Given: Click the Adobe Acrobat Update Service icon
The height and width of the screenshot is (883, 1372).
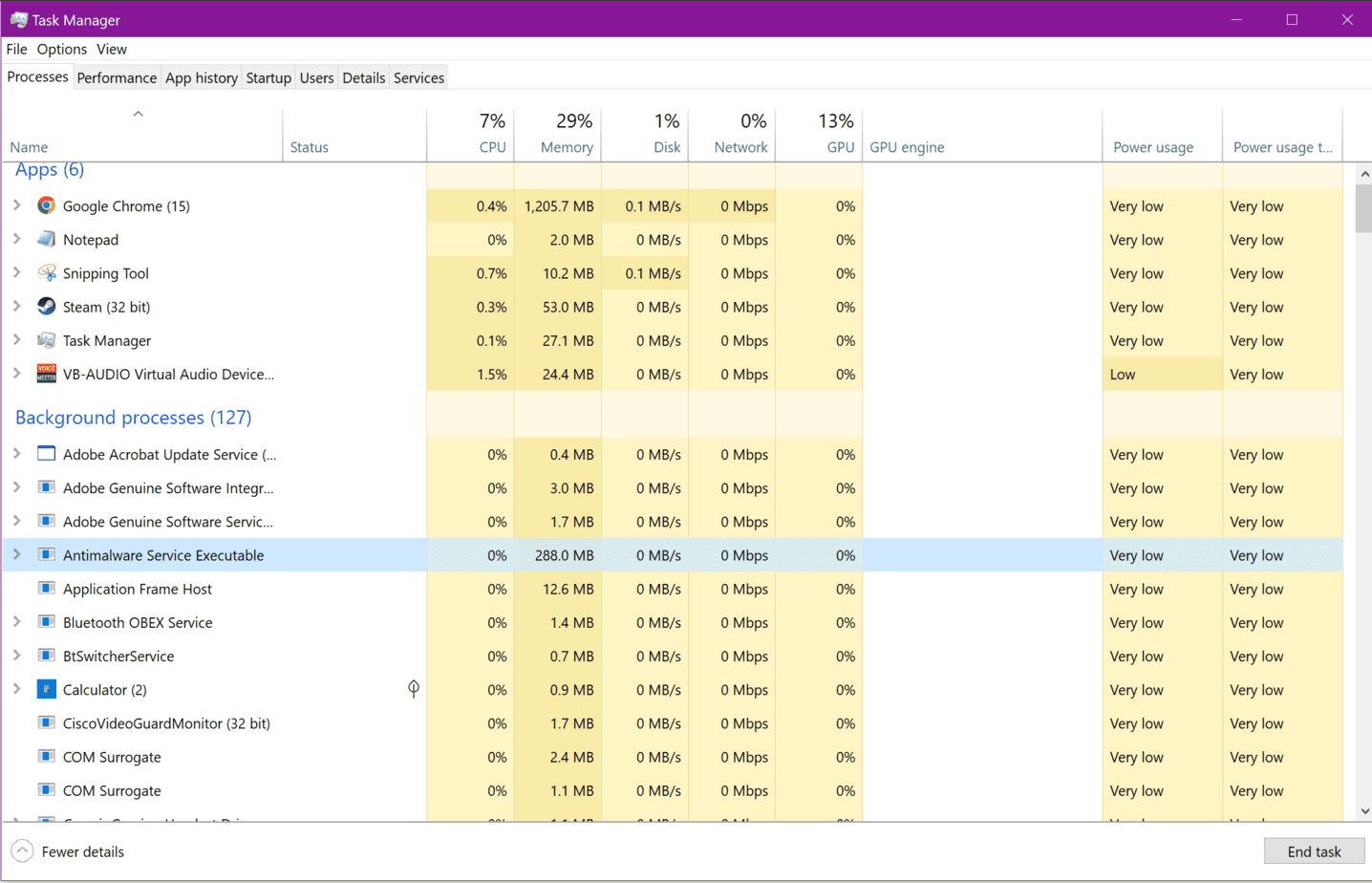Looking at the screenshot, I should [46, 454].
